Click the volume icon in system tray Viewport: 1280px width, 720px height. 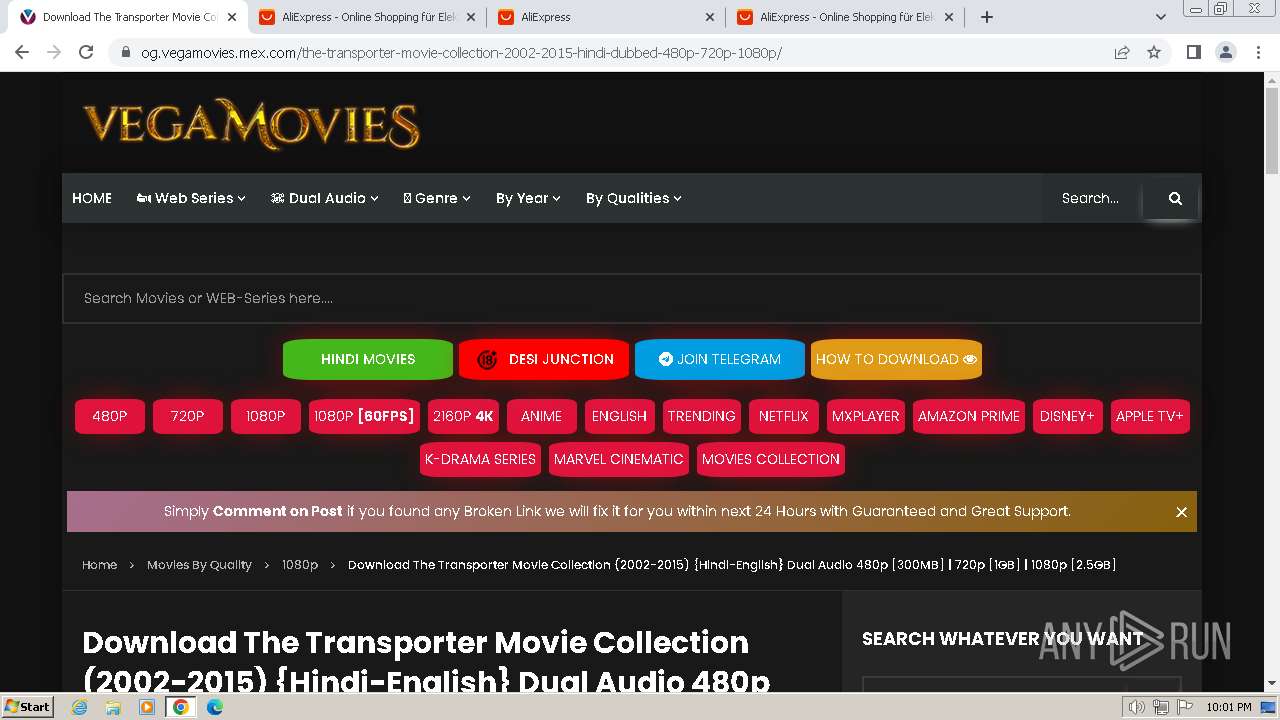[x=1137, y=707]
